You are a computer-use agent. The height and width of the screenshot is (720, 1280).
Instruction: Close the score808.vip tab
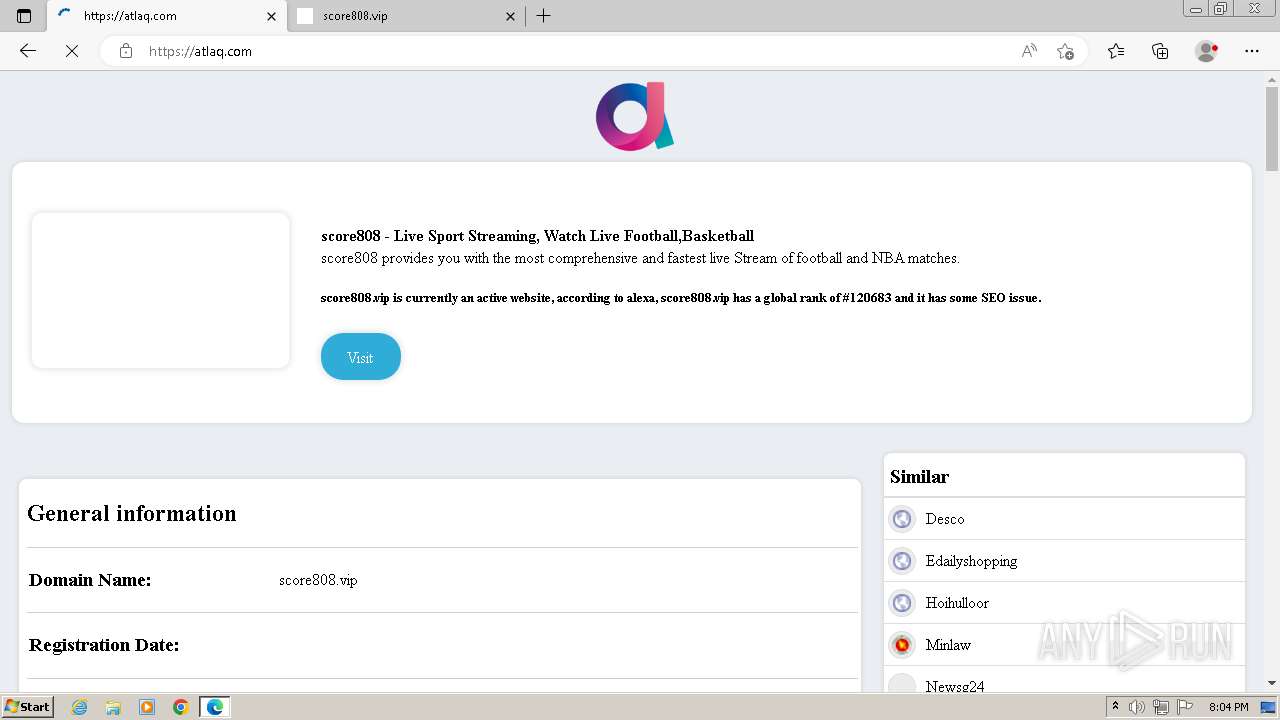point(511,16)
